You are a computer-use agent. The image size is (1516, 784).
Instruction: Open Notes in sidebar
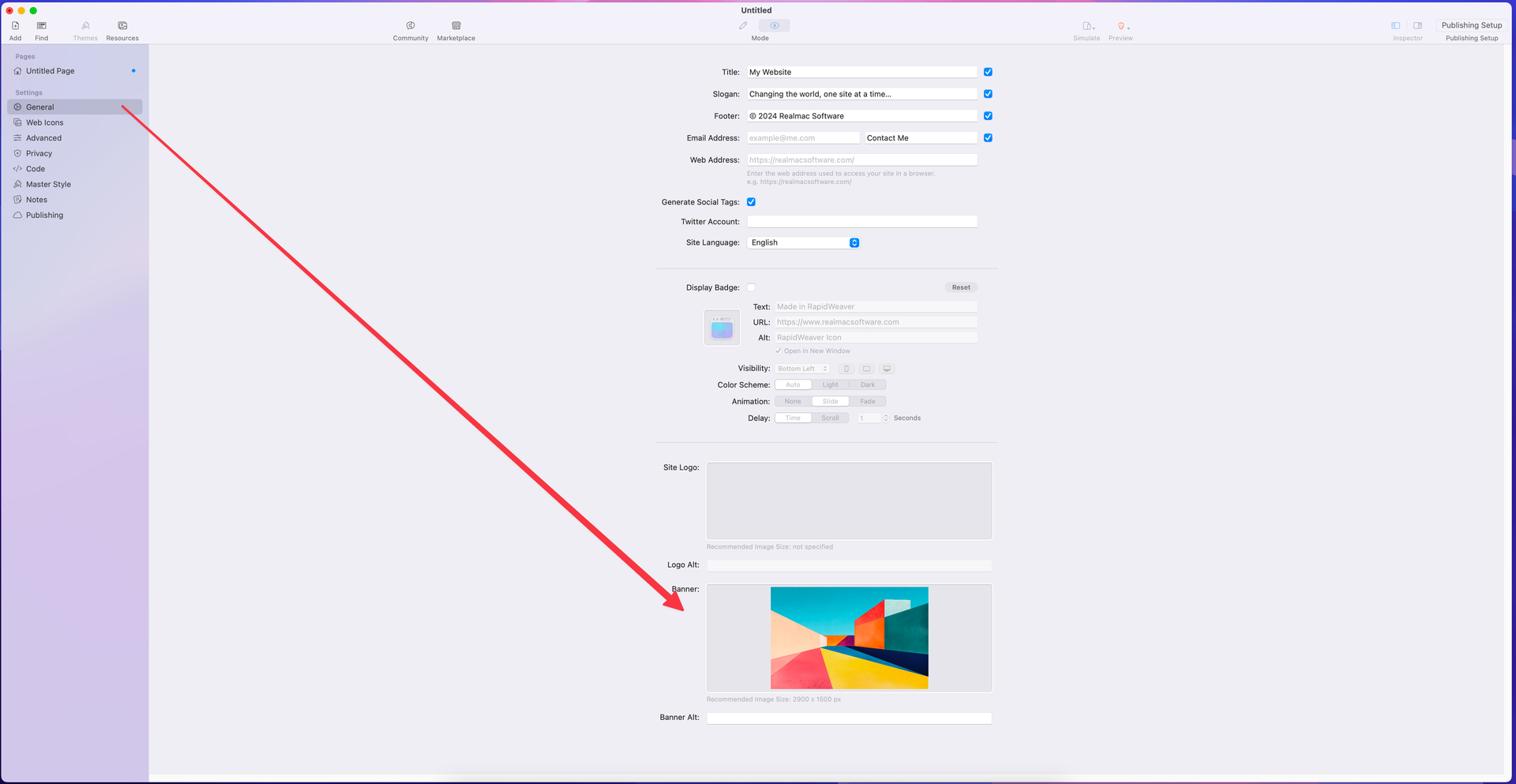[x=74, y=200]
